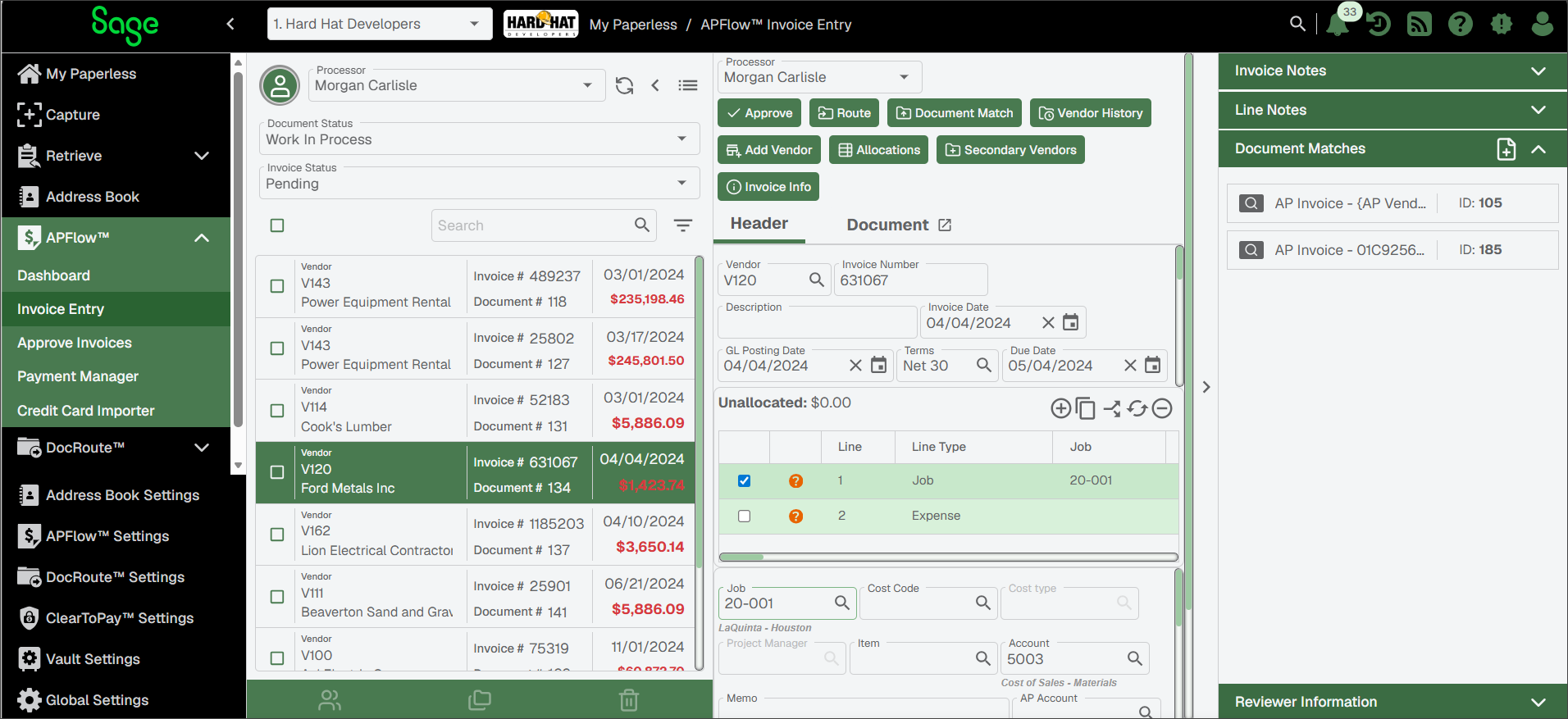Open Document Match

[955, 113]
